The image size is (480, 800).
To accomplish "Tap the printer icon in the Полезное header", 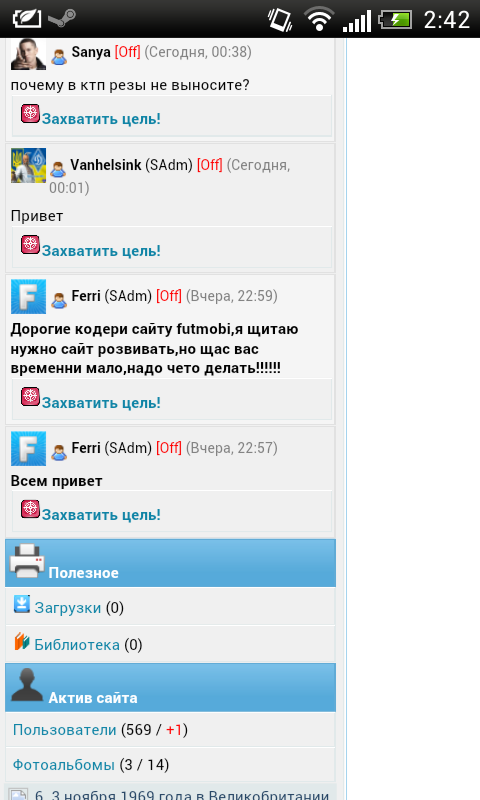I will [x=27, y=561].
